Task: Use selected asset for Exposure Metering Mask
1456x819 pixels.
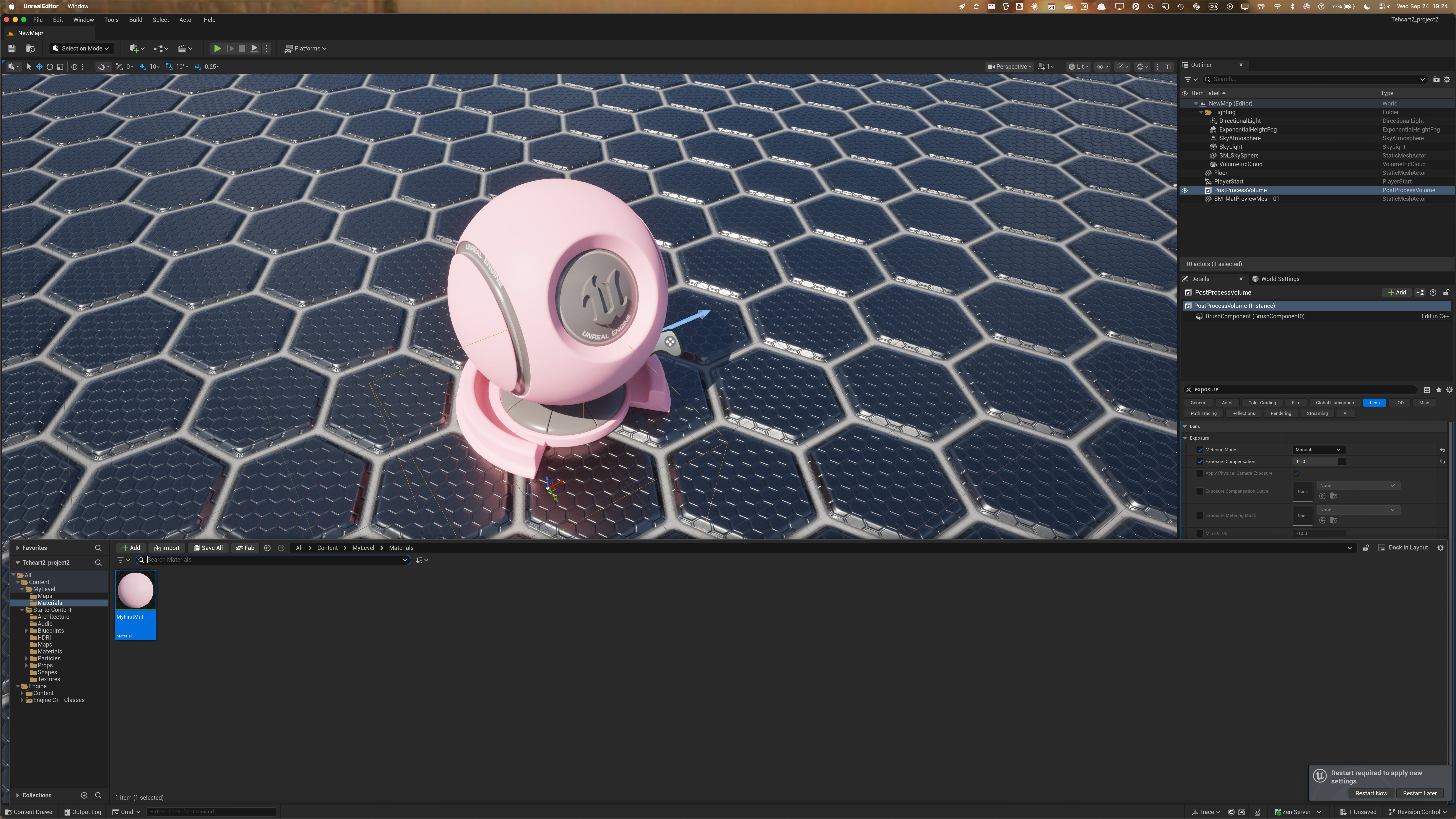Action: coord(1322,521)
